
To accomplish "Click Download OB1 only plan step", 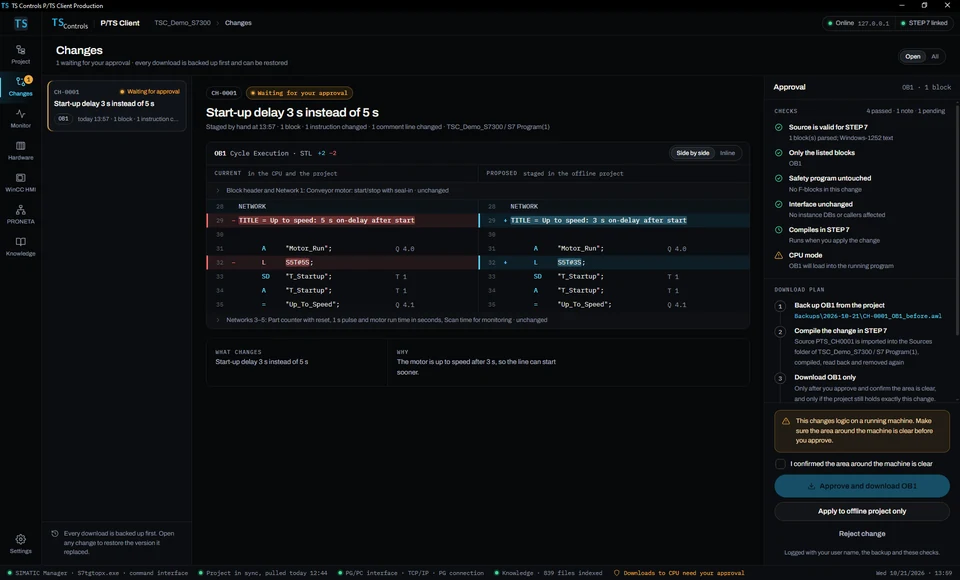I will pos(825,377).
